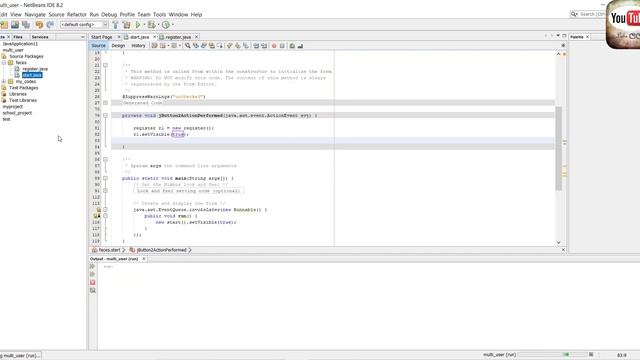Click the Stop Macro Recording icon
Viewport: 640px width, 360px height.
282,46
